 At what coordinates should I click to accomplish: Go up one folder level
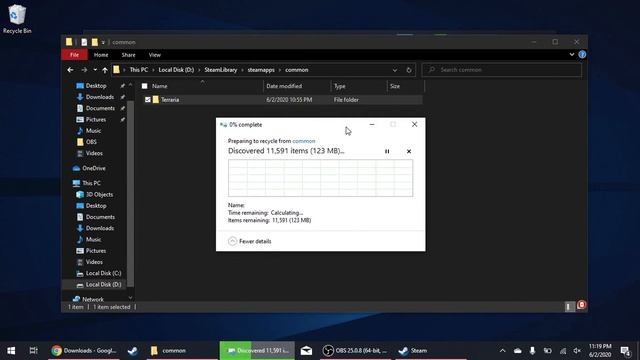pos(105,70)
